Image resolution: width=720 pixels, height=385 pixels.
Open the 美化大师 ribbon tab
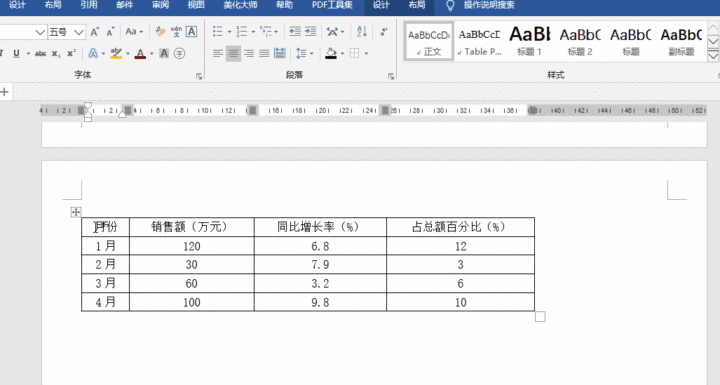click(240, 5)
